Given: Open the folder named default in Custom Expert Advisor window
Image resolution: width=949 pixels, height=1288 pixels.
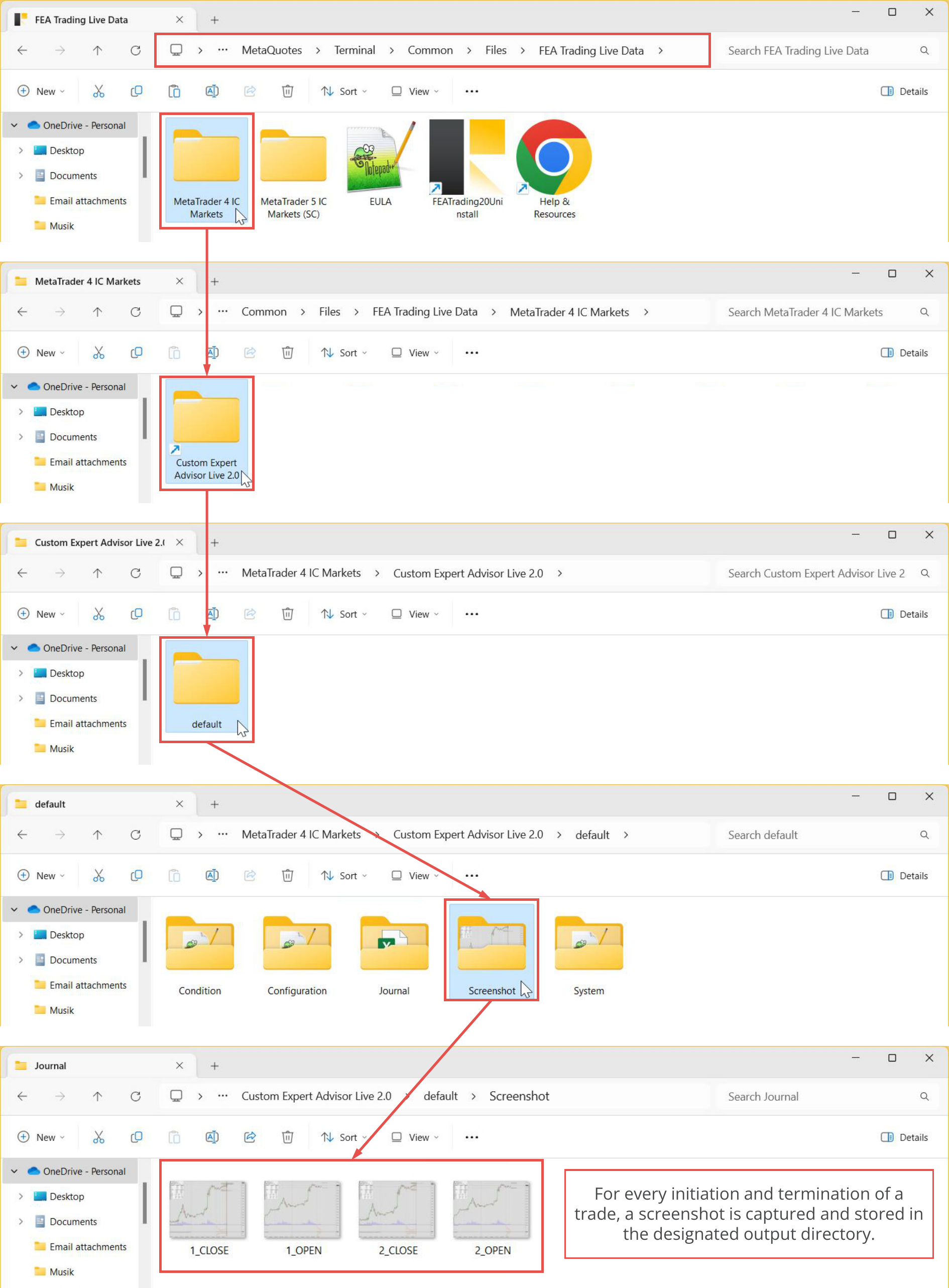Looking at the screenshot, I should [x=206, y=687].
